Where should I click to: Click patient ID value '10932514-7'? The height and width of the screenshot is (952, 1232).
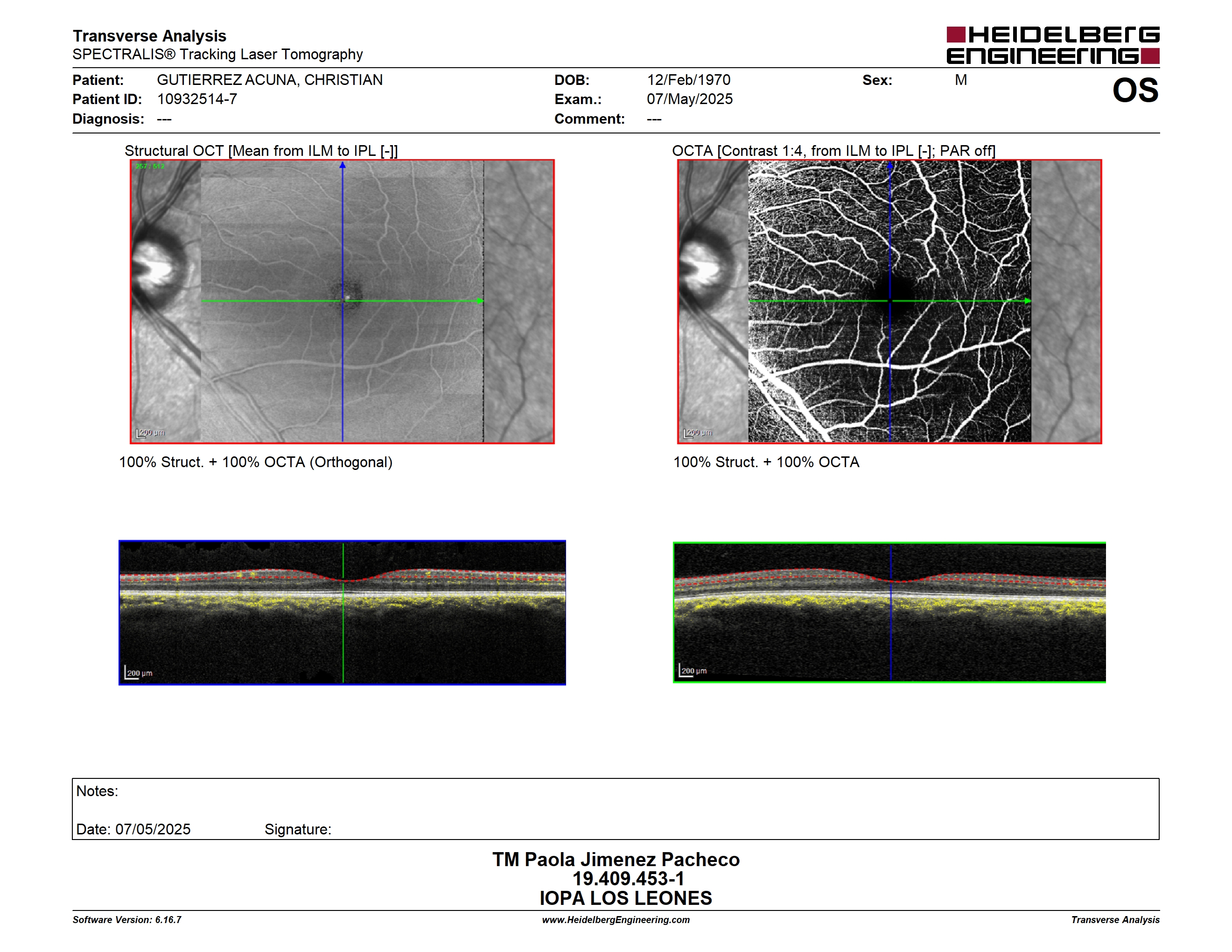[x=197, y=99]
